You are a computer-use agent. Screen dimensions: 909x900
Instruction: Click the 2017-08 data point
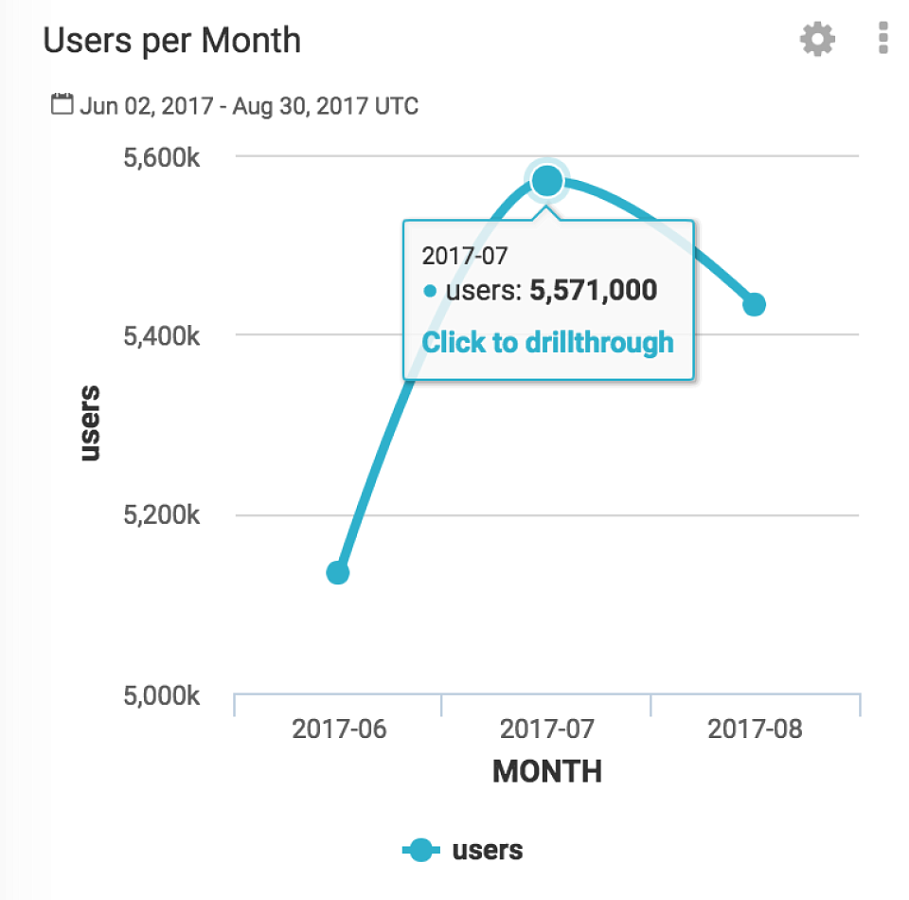point(754,304)
